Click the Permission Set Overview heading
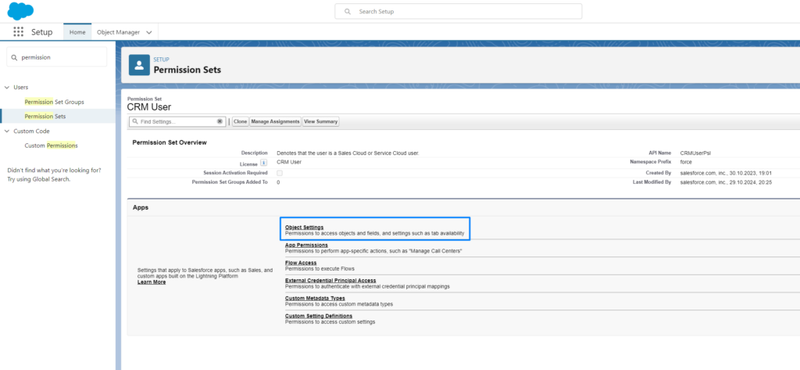The width and height of the screenshot is (800, 370). point(169,142)
